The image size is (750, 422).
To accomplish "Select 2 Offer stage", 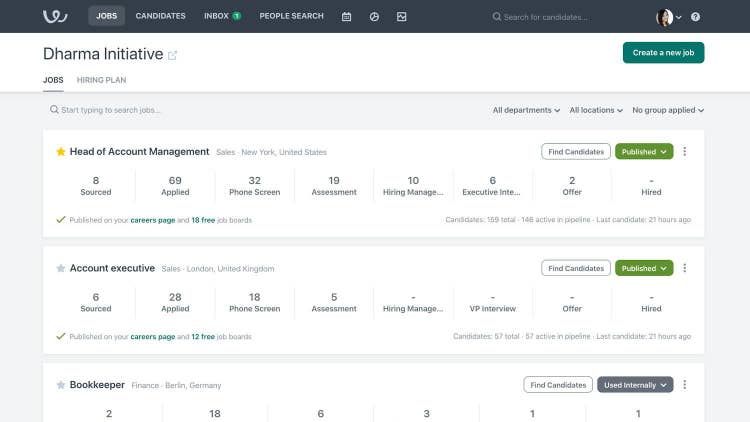I will 572,186.
